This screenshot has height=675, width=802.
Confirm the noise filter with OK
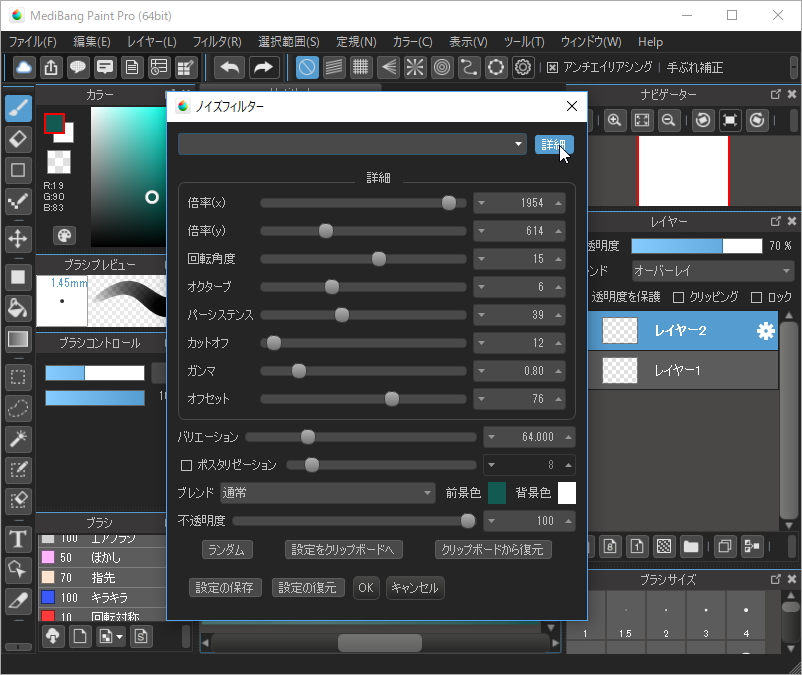click(x=366, y=588)
